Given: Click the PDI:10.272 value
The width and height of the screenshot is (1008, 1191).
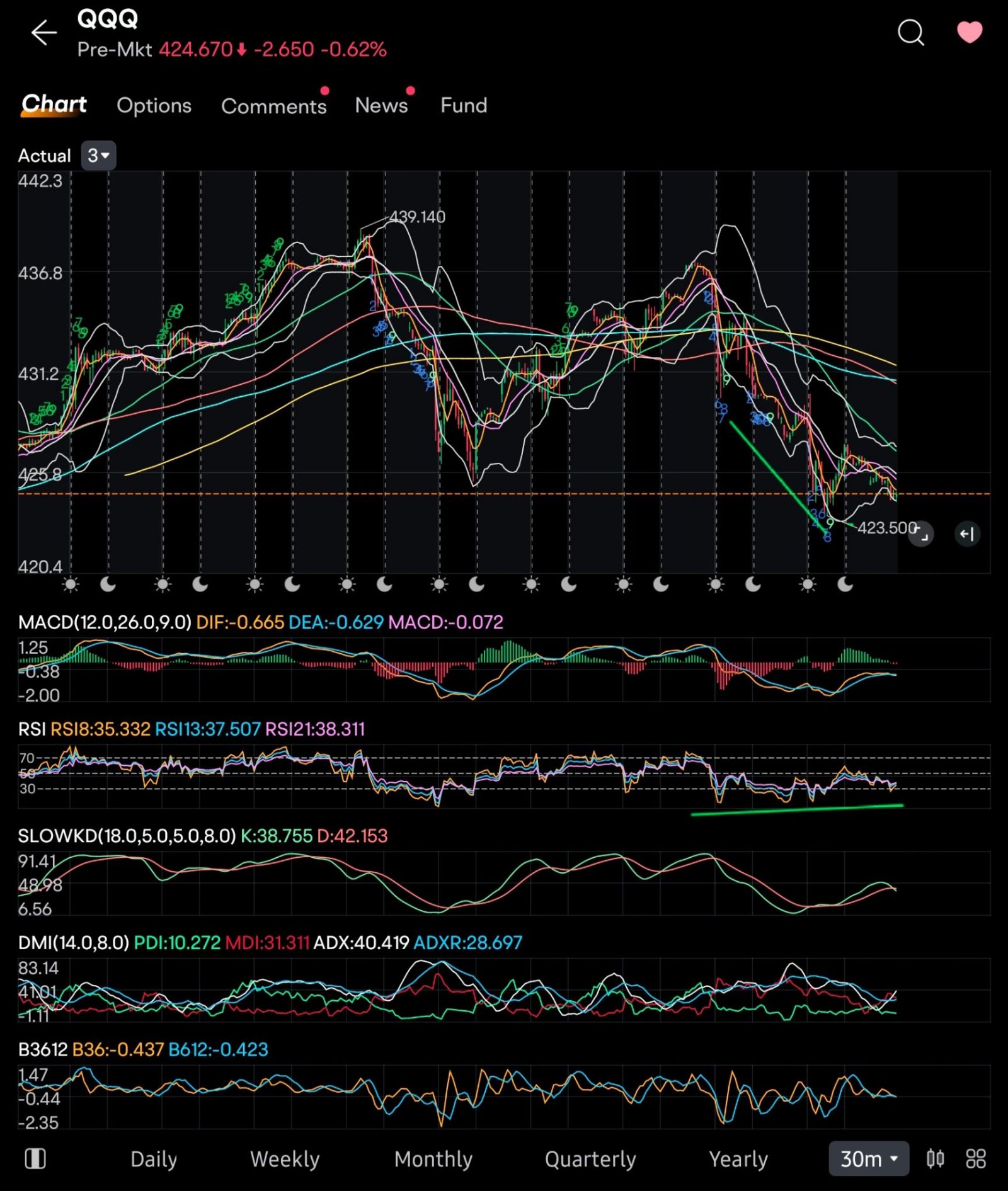Looking at the screenshot, I should pyautogui.click(x=177, y=942).
